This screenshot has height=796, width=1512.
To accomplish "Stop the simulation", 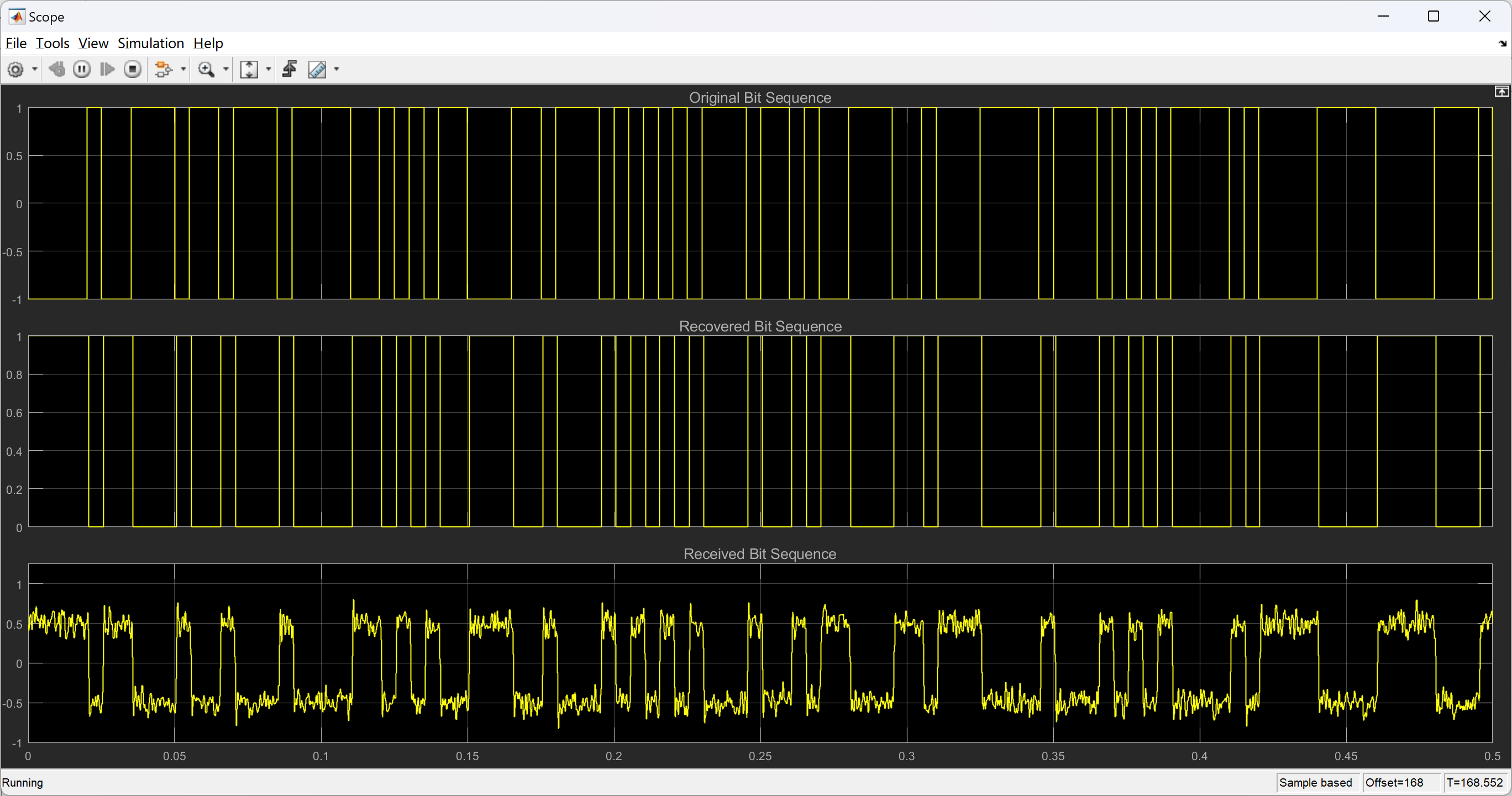I will click(x=133, y=69).
